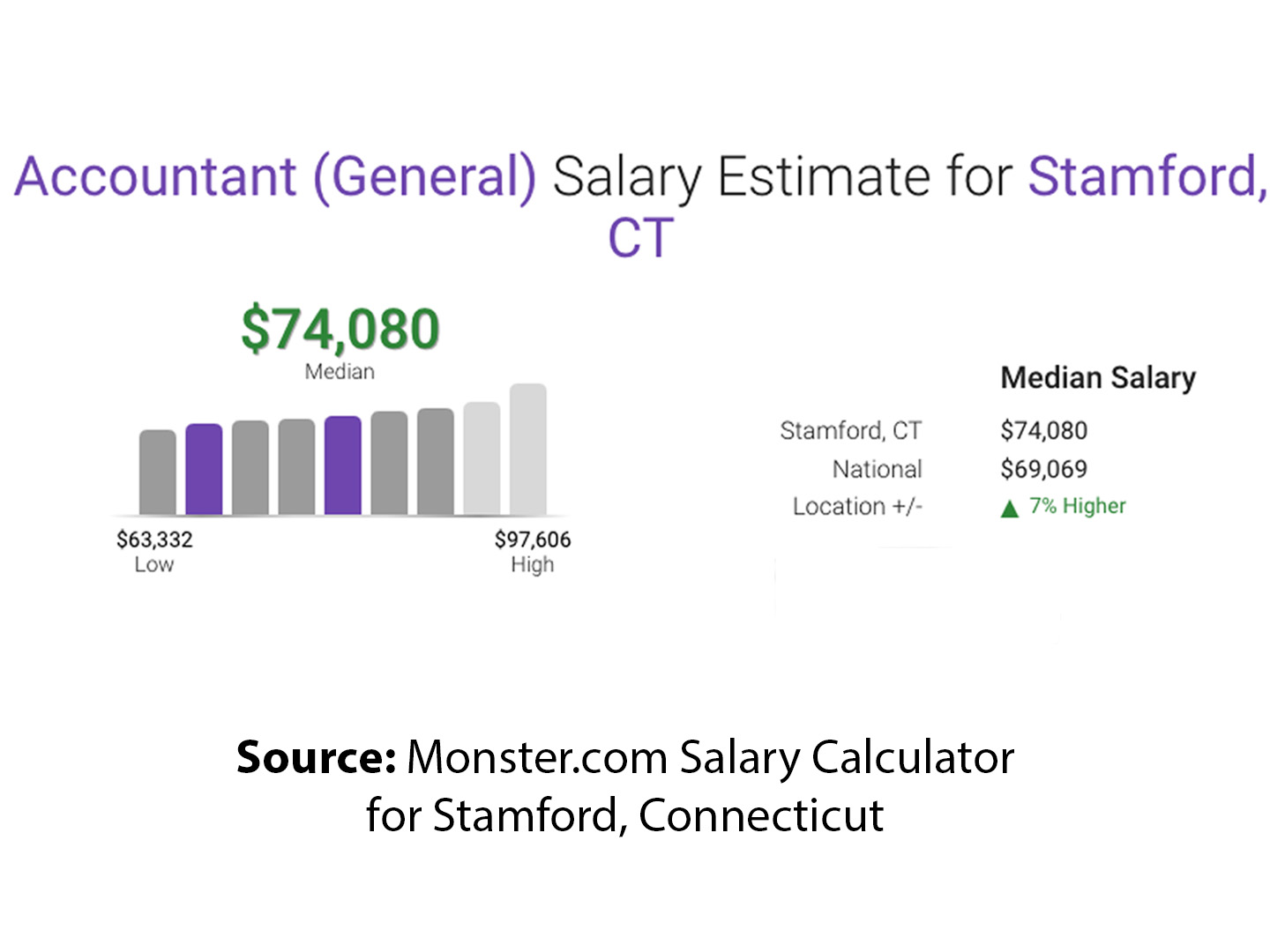Select the 'Stamford, CT' row label

click(850, 430)
